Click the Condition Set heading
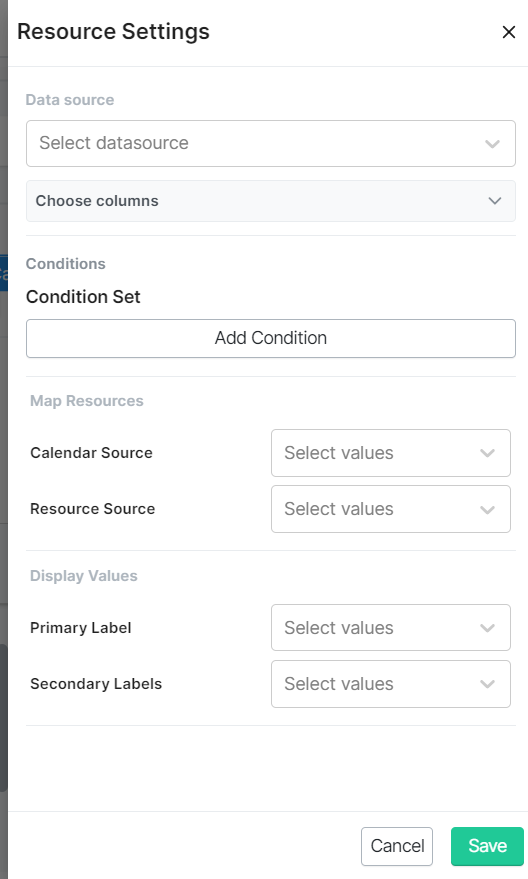Screen dimensions: 528x879 pos(83,297)
